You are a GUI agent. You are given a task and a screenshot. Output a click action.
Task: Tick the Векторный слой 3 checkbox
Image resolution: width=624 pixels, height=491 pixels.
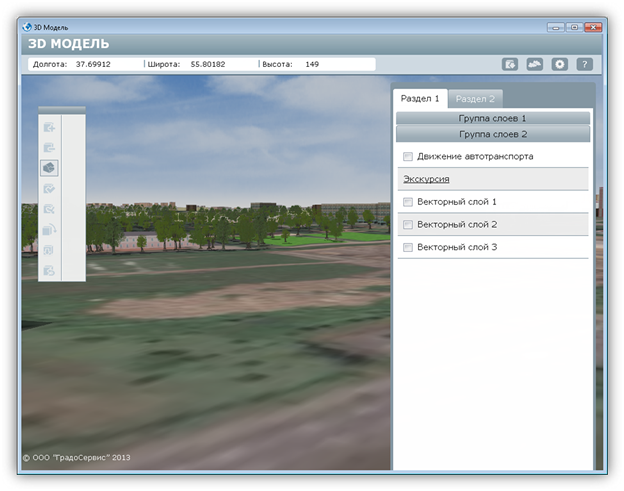coord(407,247)
